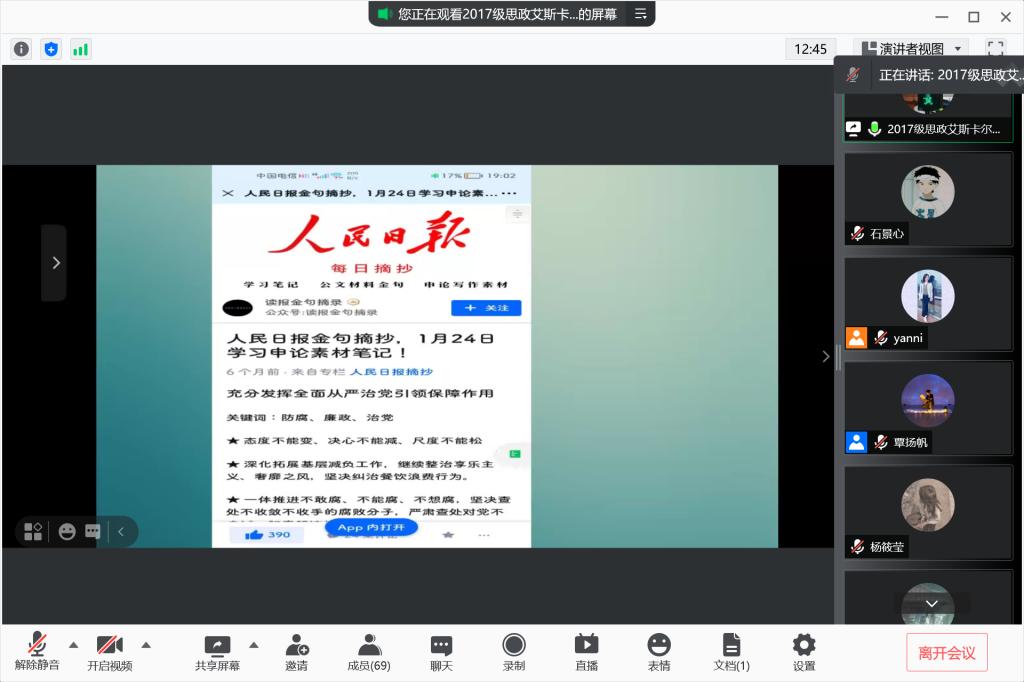Screen dimensions: 1024x682
Task: Click the red 离开会议 button
Action: coord(946,653)
